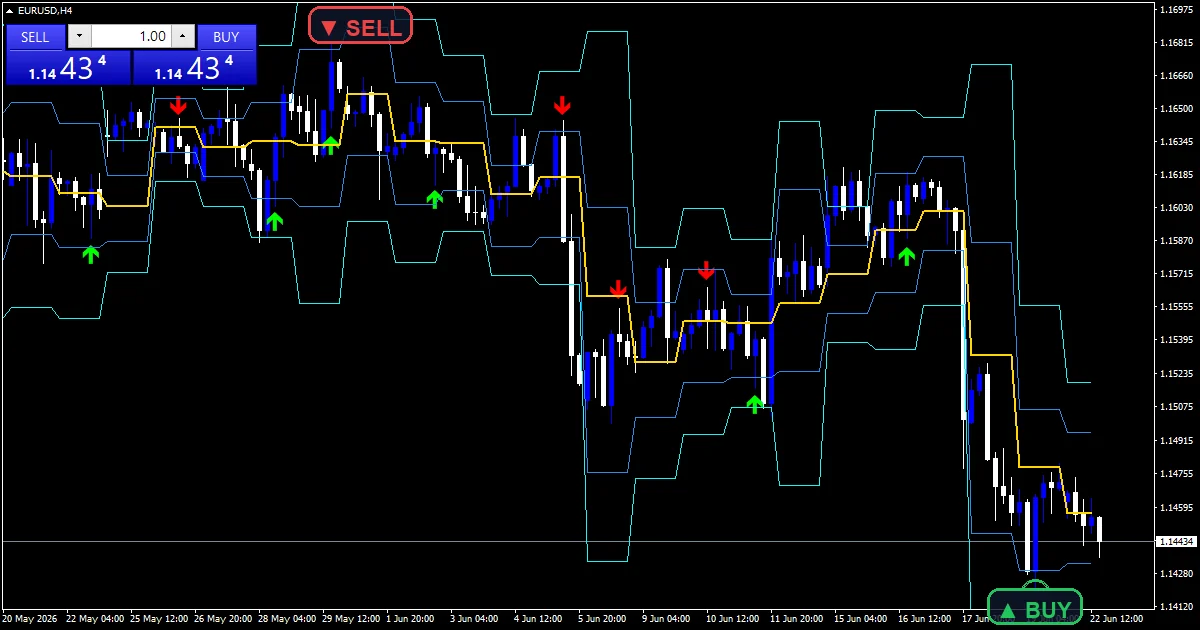Click the 1.14120 price axis label
Viewport: 1200px width, 630px height.
click(x=1176, y=606)
